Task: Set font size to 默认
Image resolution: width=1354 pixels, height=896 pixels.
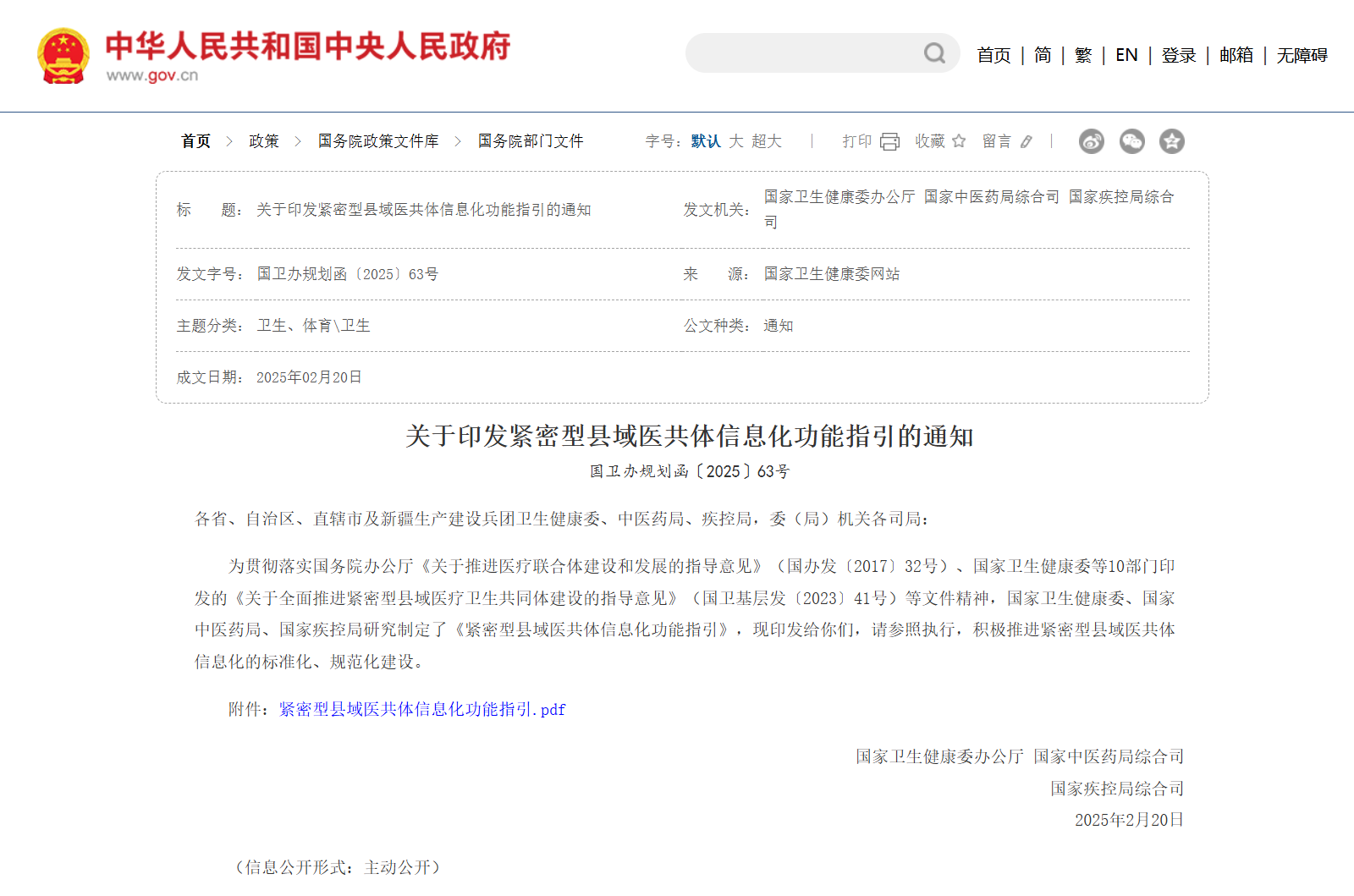Action: point(705,141)
